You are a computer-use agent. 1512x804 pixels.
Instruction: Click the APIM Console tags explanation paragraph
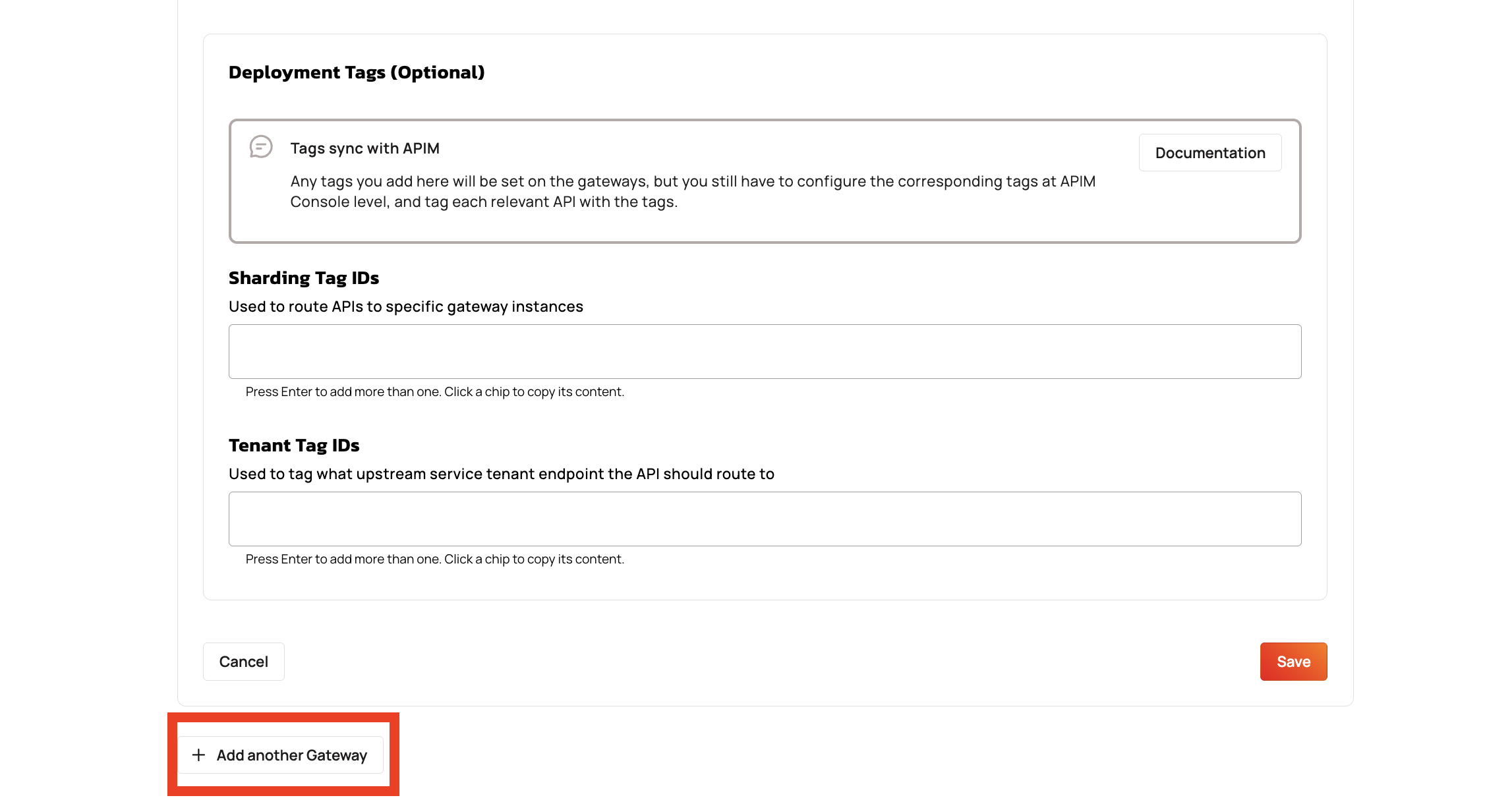click(693, 191)
